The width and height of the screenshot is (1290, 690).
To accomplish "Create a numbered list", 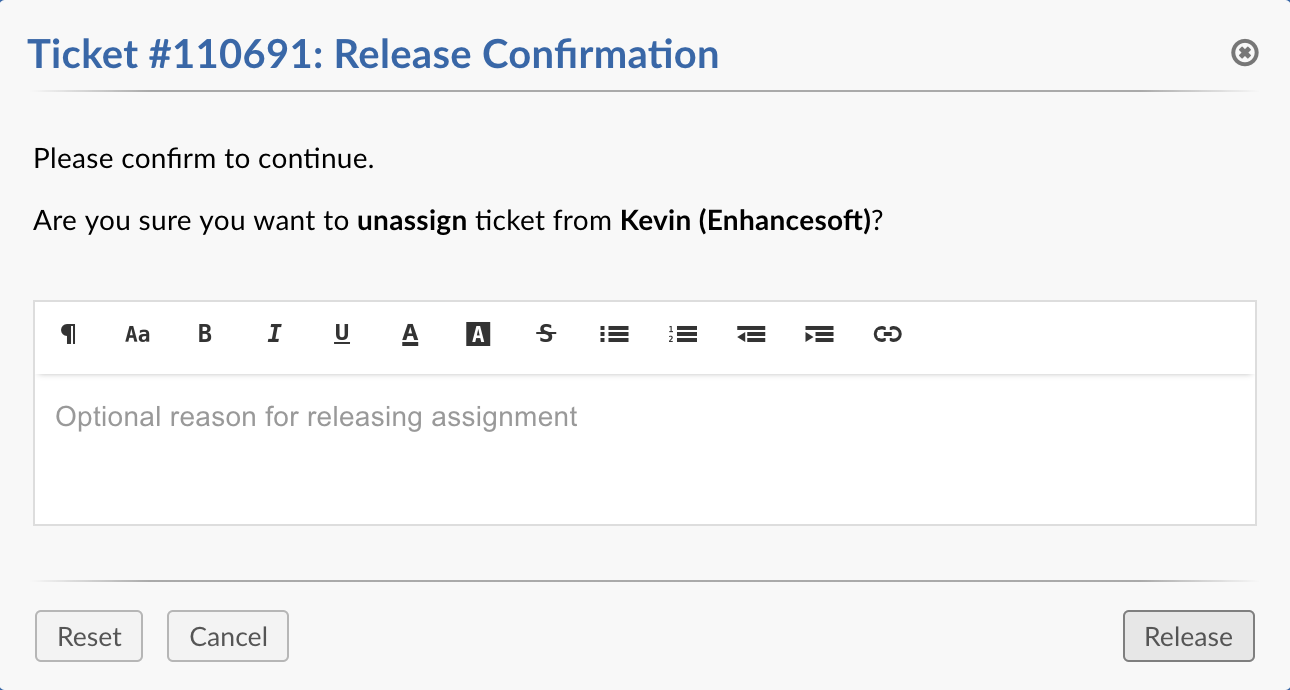I will tap(681, 334).
